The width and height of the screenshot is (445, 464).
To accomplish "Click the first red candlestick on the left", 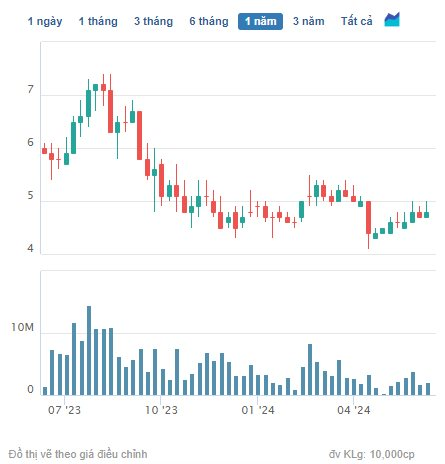I will point(44,151).
